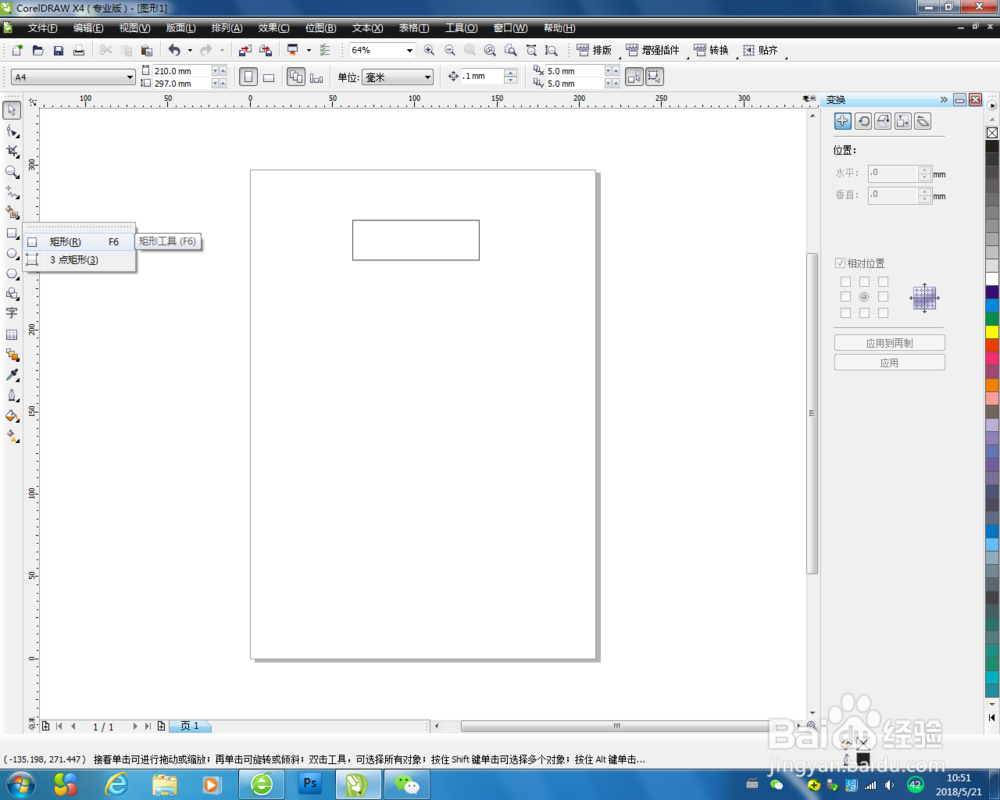Toggle landscape page orientation
Screen dimensions: 1000x800
click(x=269, y=77)
